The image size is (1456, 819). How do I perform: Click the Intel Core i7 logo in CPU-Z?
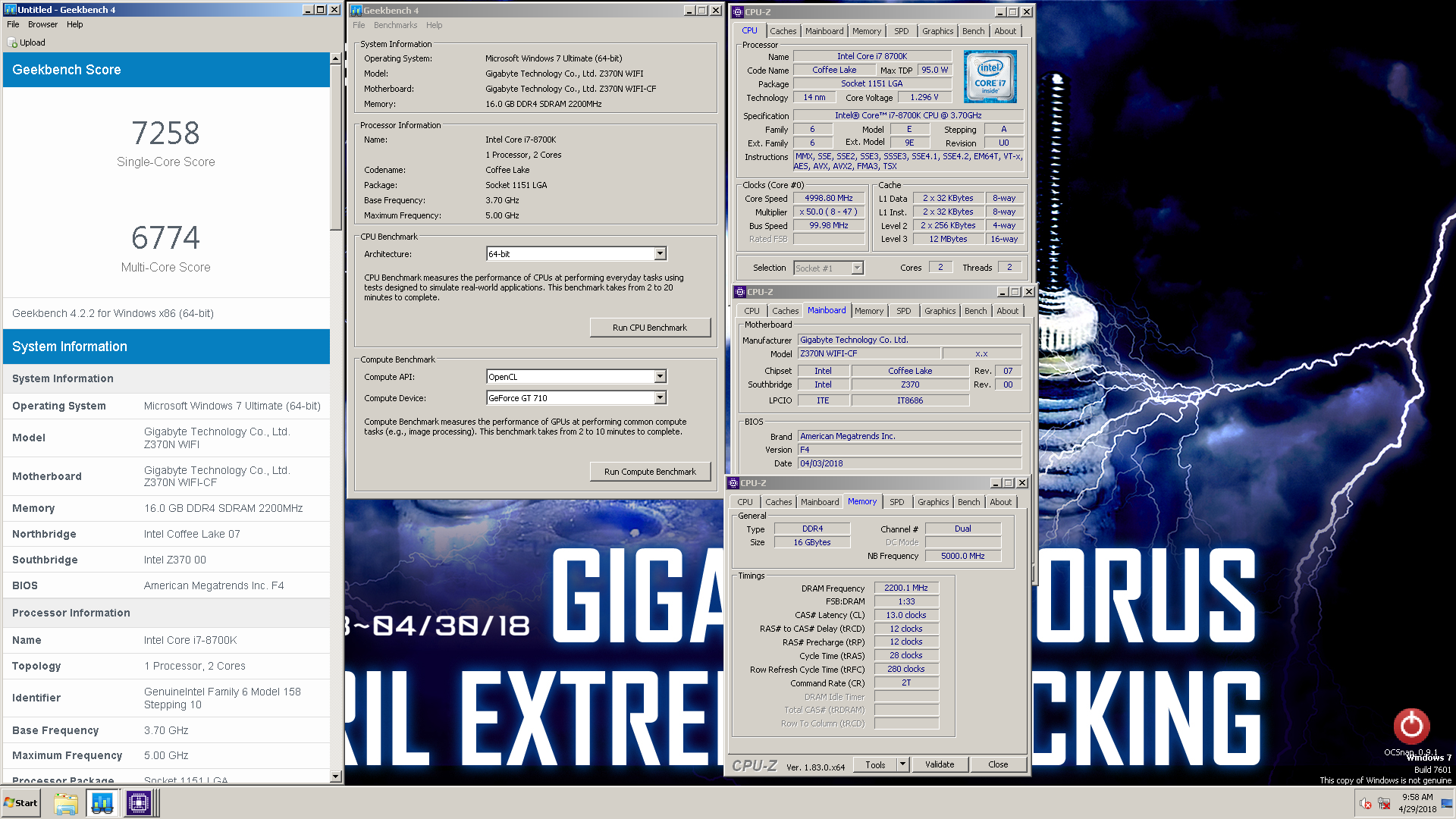tap(990, 77)
